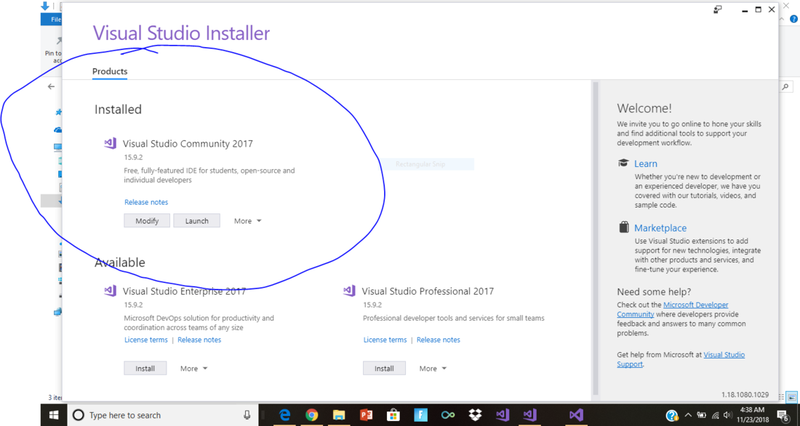Open License terms for Professional 2017
The image size is (800, 426).
point(385,340)
